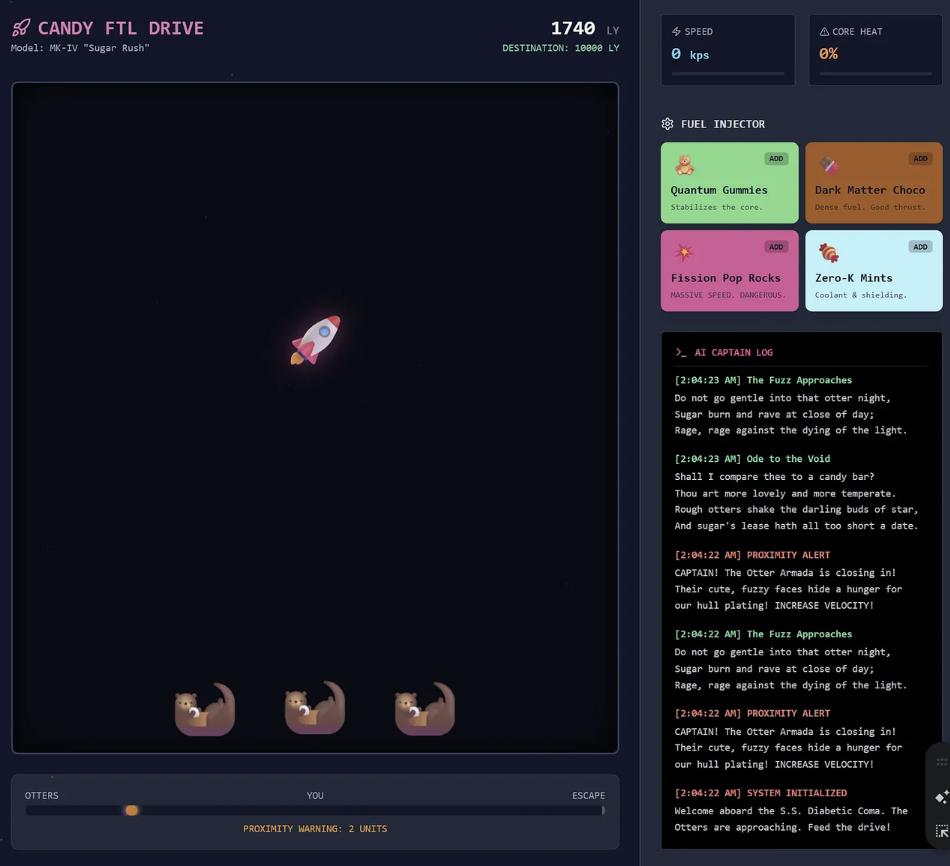
Task: Click the selection arrow icon in the floating toolbar
Action: click(x=941, y=831)
